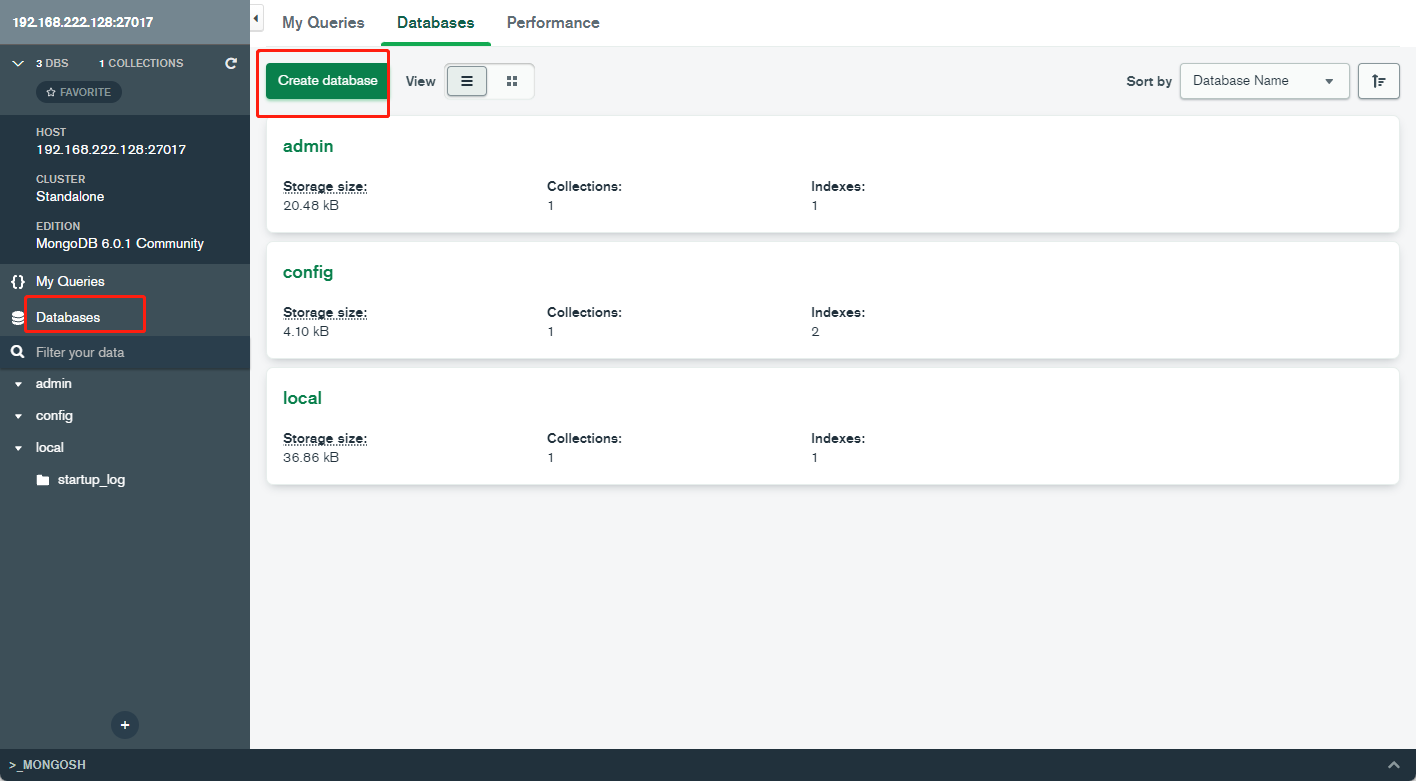Refresh the databases list in sidebar
Image resolution: width=1416 pixels, height=781 pixels.
pos(231,63)
